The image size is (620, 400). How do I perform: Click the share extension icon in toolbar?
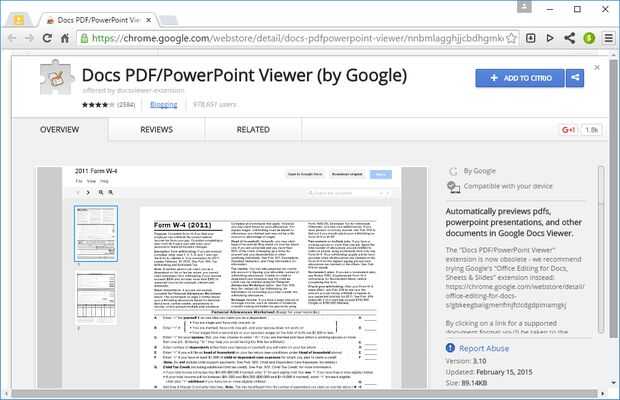(569, 38)
